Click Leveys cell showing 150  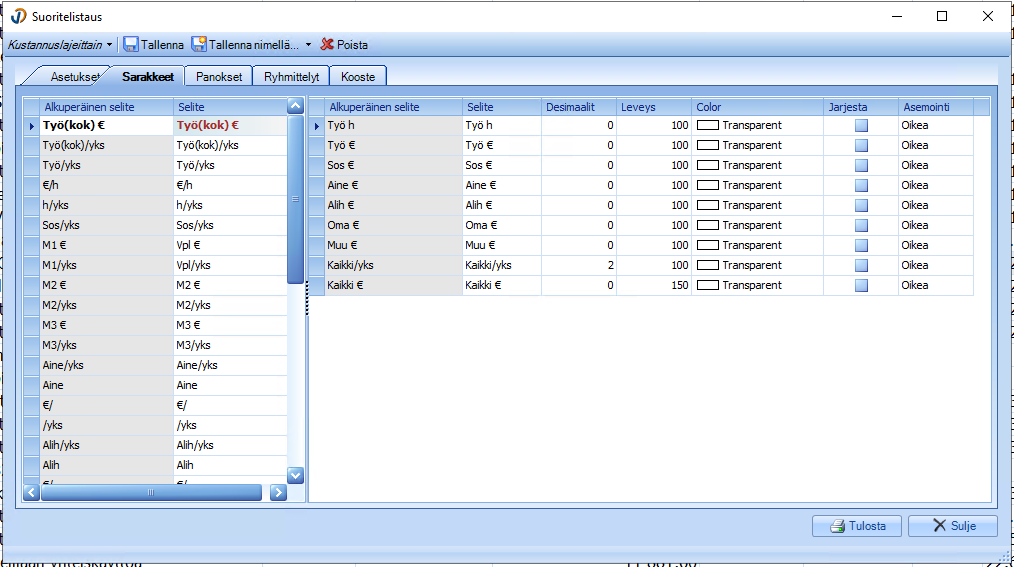coord(654,285)
